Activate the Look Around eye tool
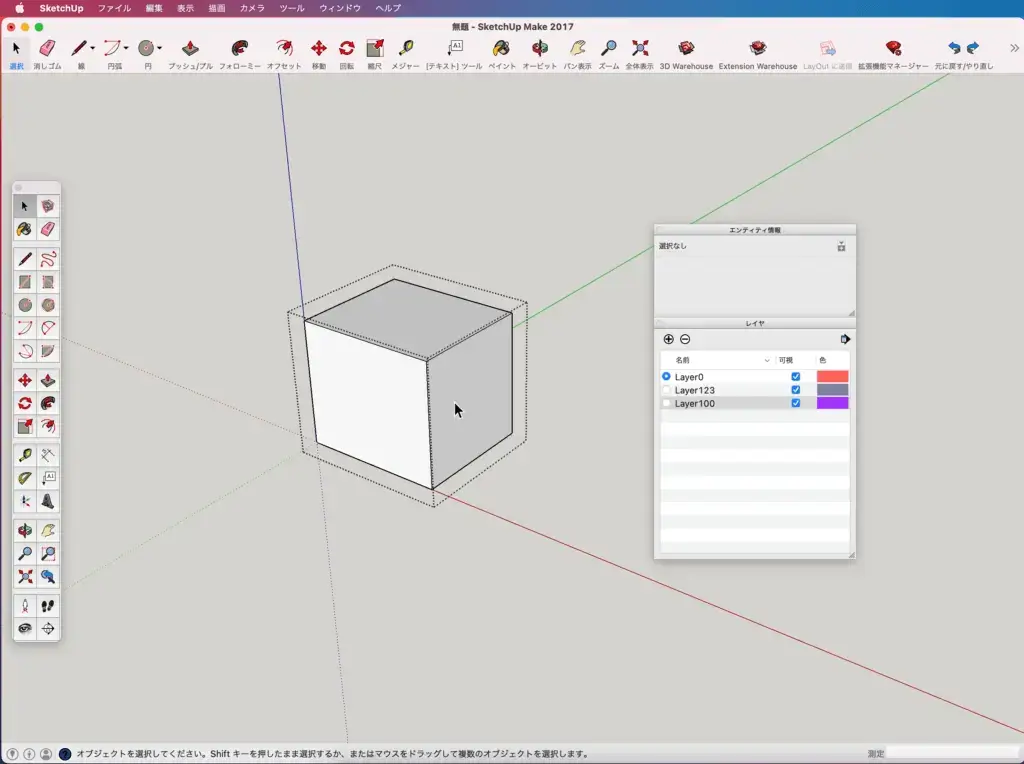 (24, 629)
